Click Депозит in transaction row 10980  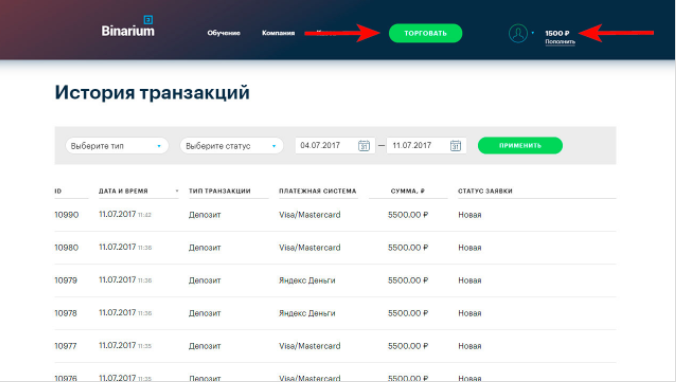pos(205,247)
